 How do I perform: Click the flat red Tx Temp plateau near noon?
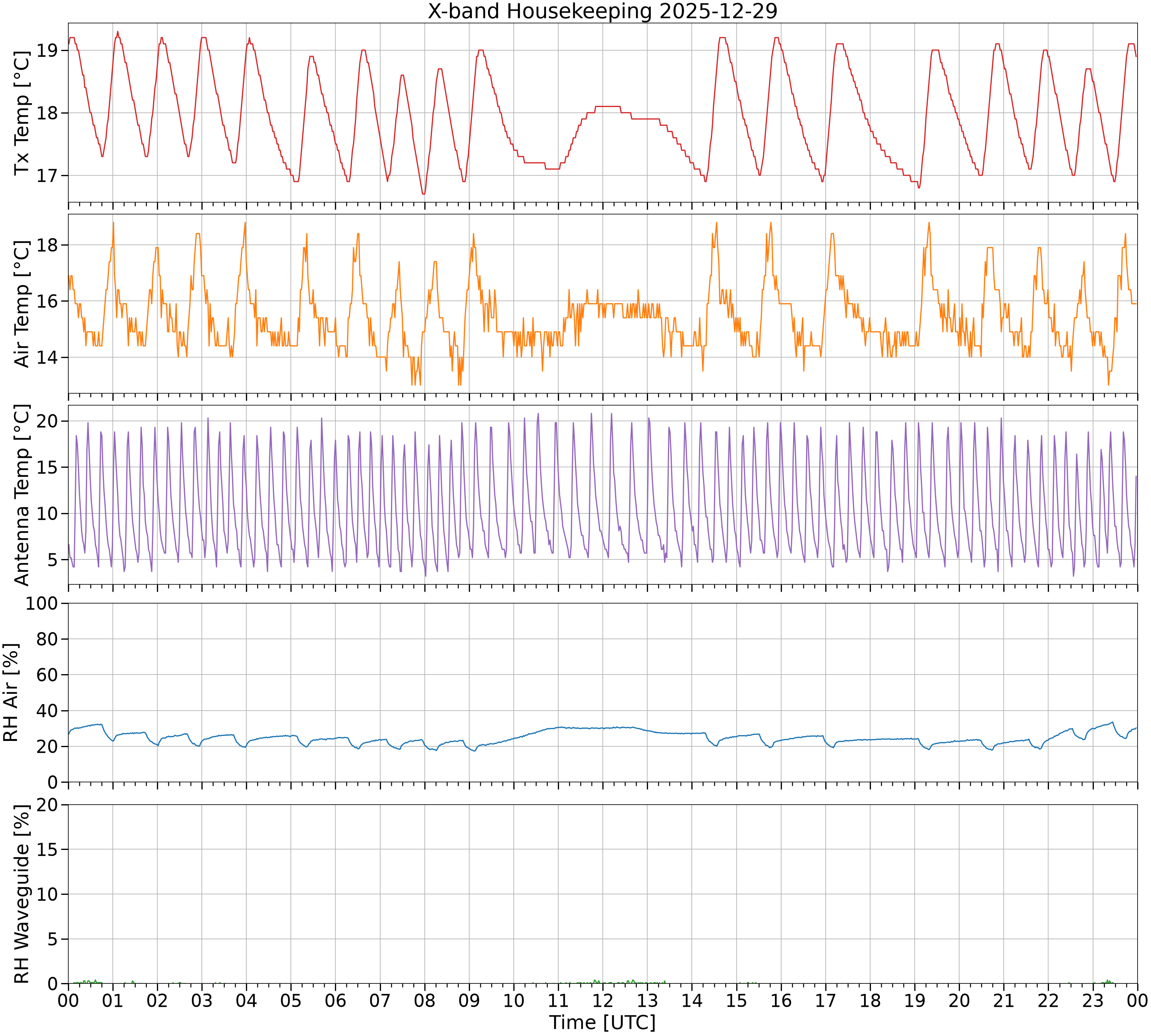[x=607, y=106]
